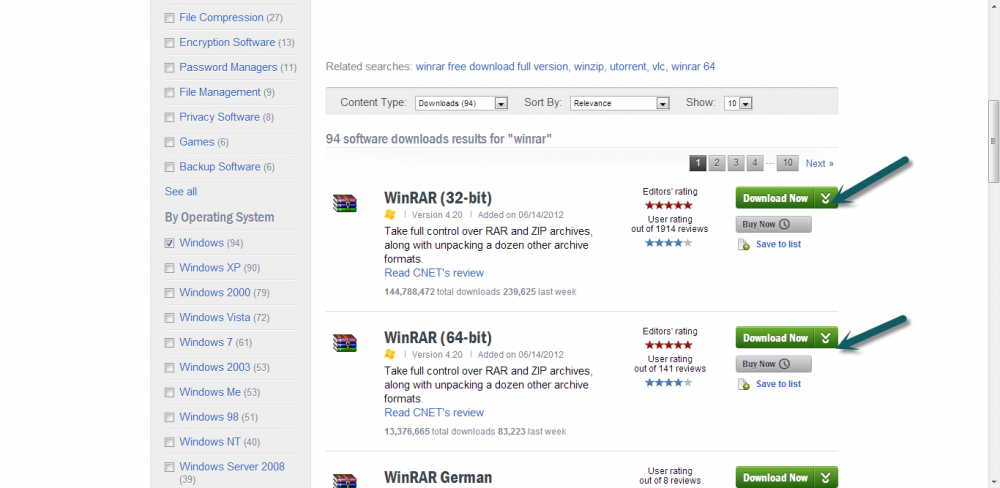The height and width of the screenshot is (488, 1000).
Task: Go to results page 2
Action: [717, 163]
